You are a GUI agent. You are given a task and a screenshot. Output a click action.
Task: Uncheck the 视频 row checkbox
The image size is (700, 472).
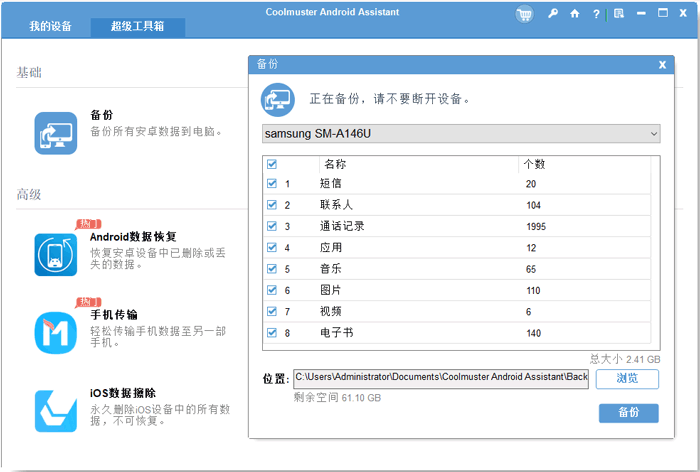[x=272, y=311]
